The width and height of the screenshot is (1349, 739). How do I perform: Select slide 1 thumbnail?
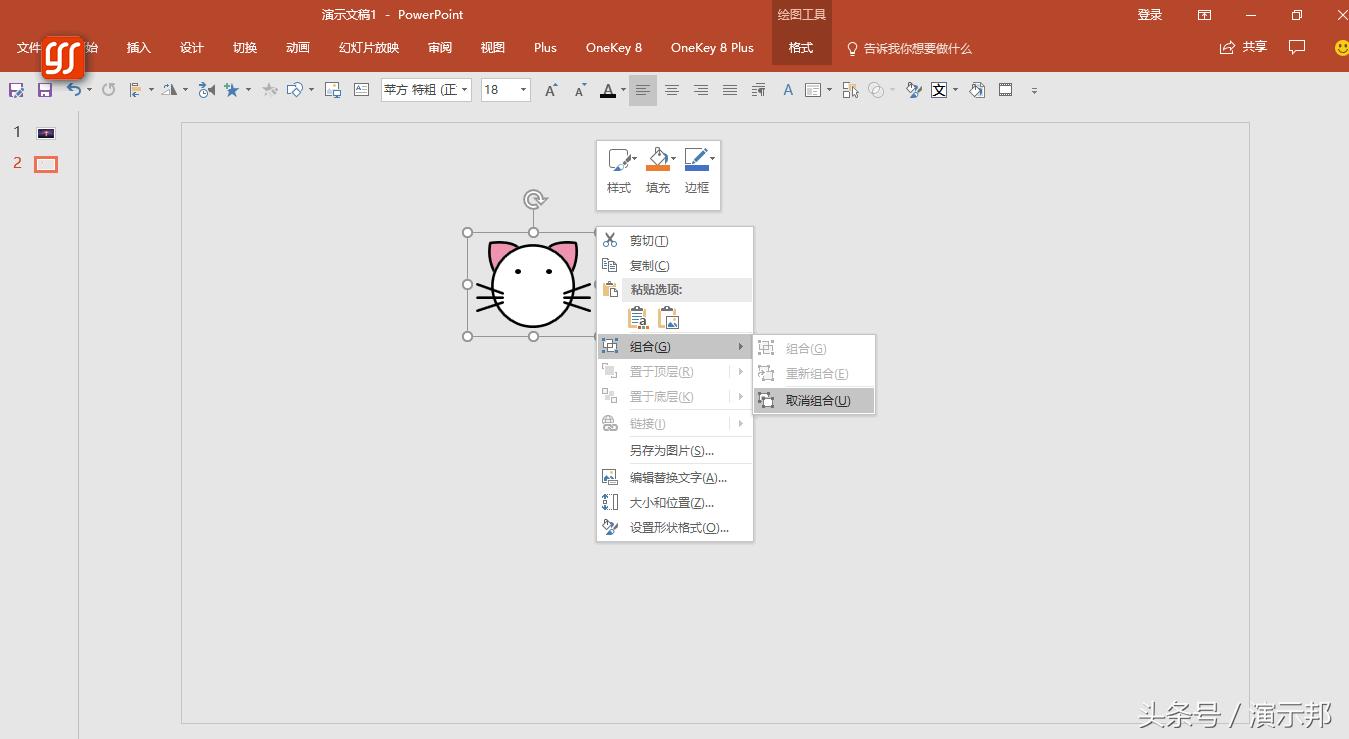point(46,133)
